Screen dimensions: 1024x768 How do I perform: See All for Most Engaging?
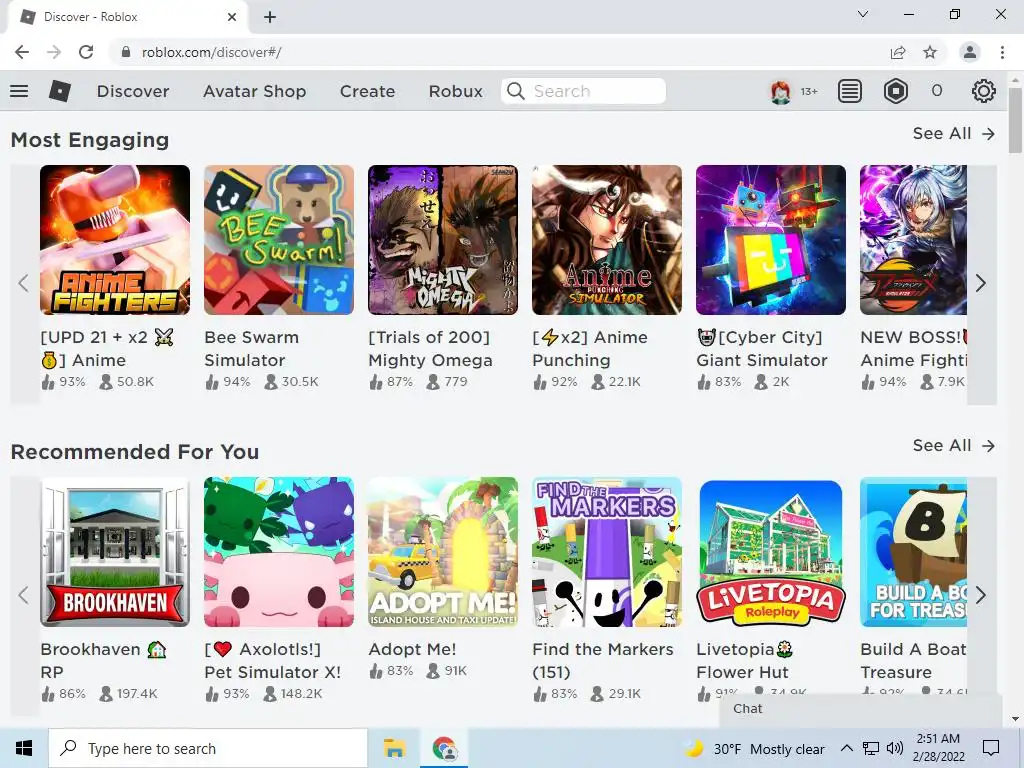point(953,133)
